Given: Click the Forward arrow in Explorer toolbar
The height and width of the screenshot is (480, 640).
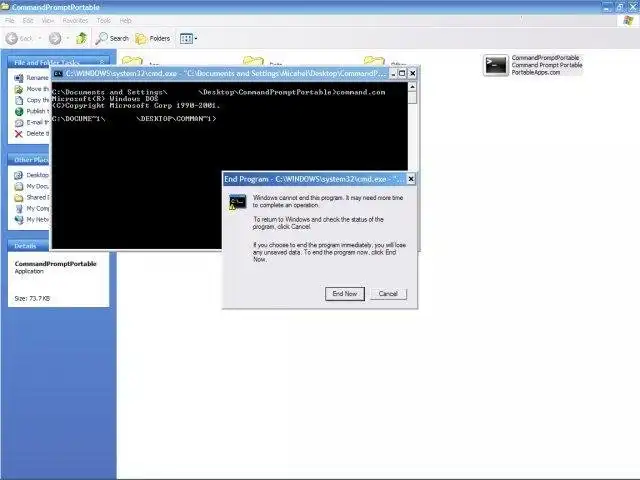Looking at the screenshot, I should click(x=55, y=38).
